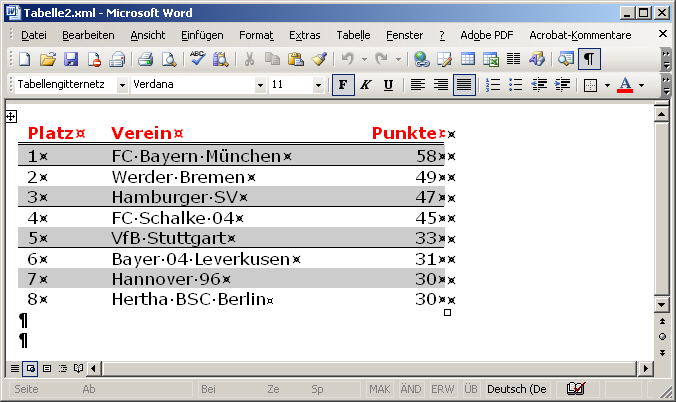The height and width of the screenshot is (402, 676).
Task: Align text left
Action: [417, 85]
